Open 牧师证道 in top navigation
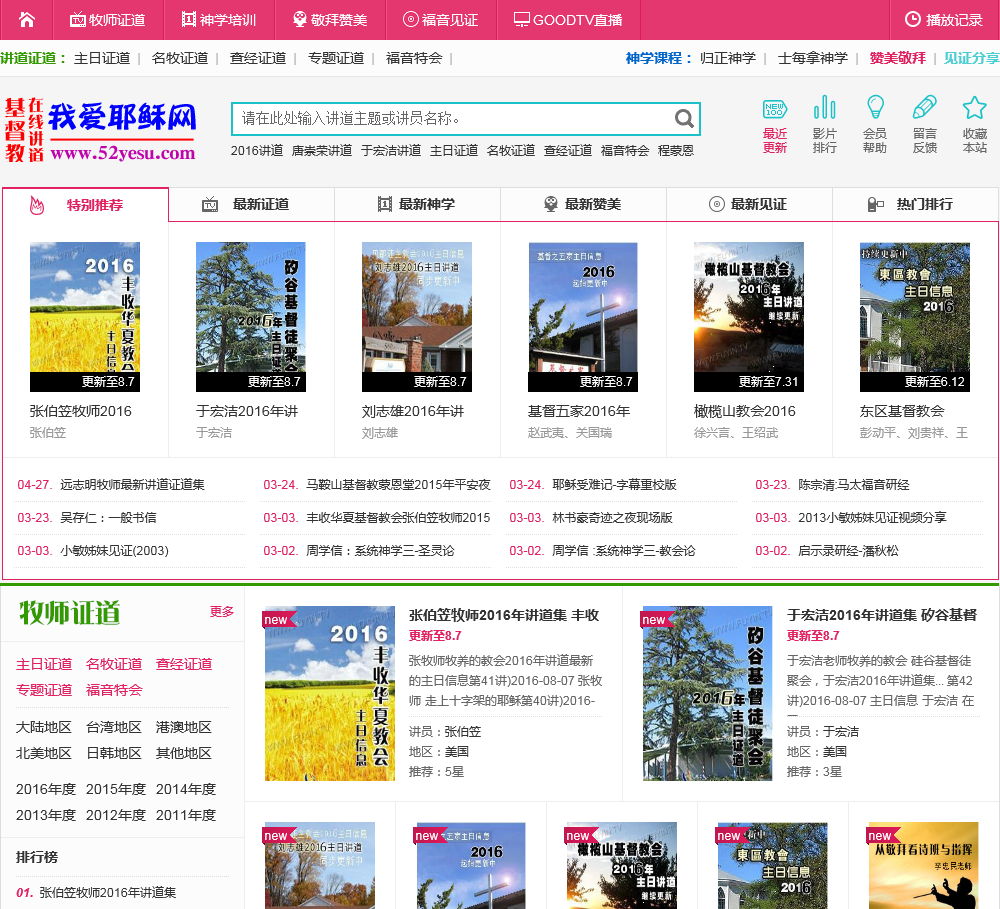This screenshot has height=909, width=1000. point(108,20)
